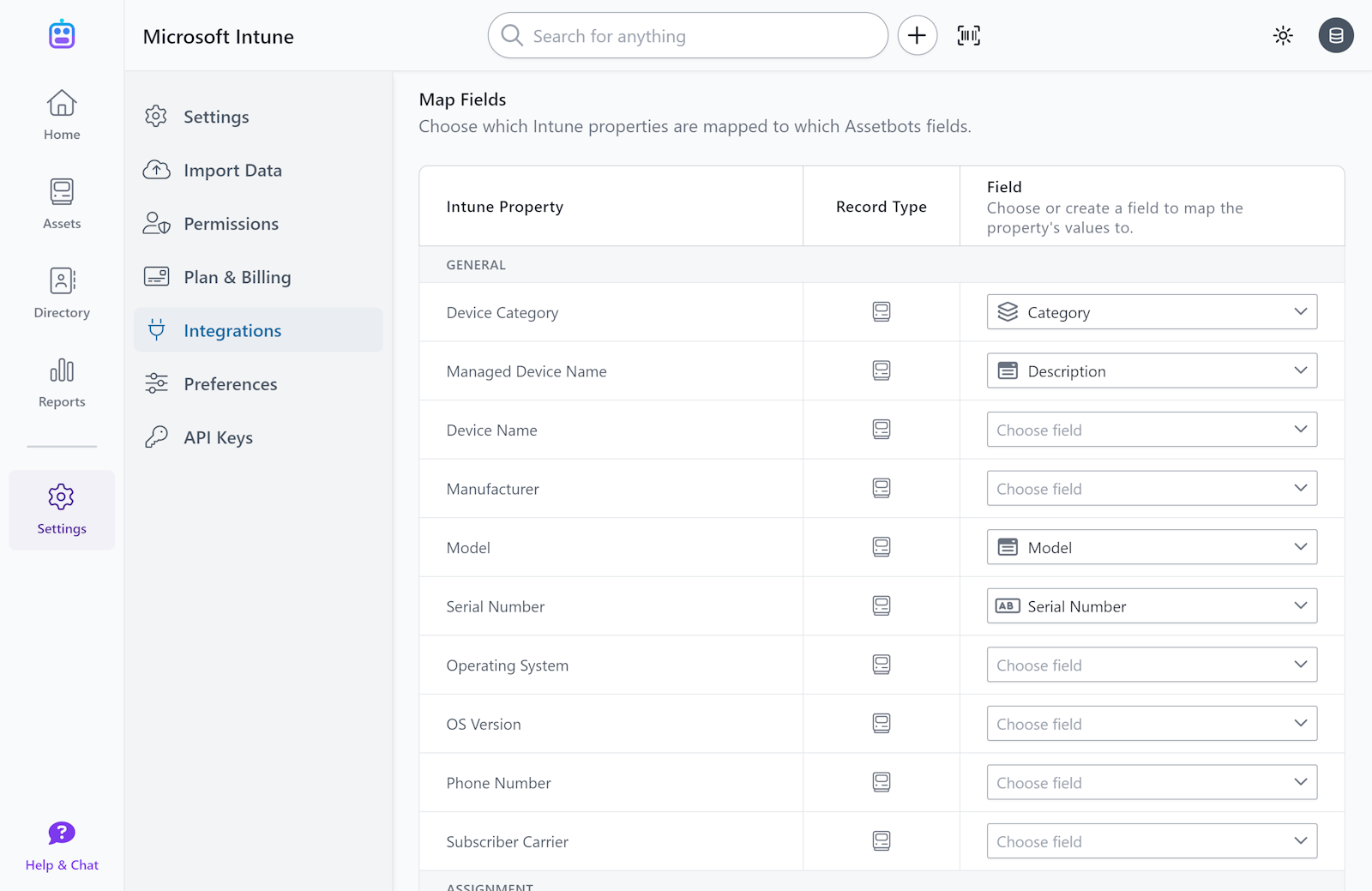This screenshot has width=1372, height=891.
Task: Click the Manufacturer property text
Action: pos(493,489)
